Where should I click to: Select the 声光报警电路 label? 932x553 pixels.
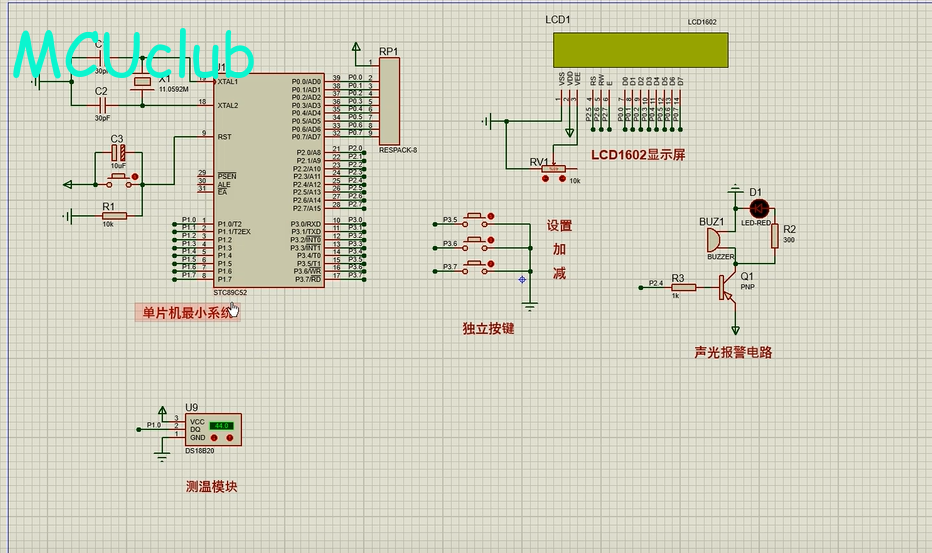coord(733,352)
